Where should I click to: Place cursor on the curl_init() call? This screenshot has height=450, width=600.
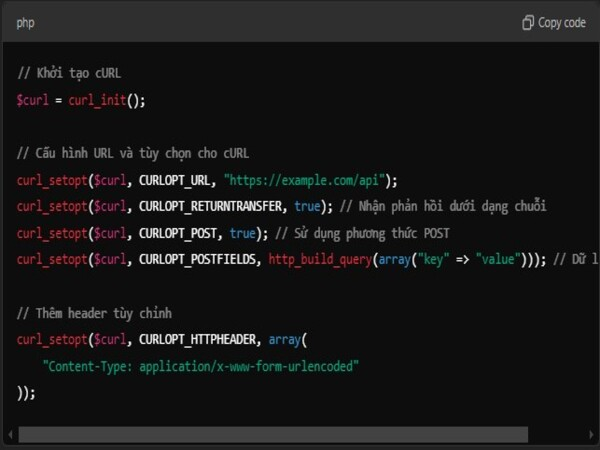[x=107, y=100]
